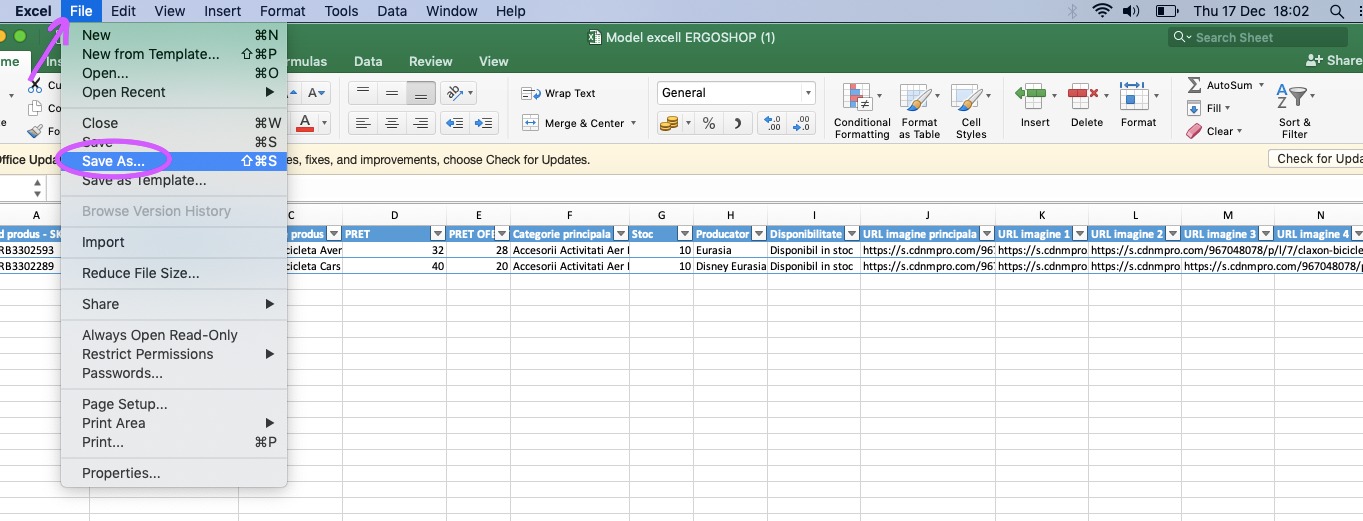Switch to the Review ribbon tab
The height and width of the screenshot is (521, 1363).
click(x=430, y=61)
